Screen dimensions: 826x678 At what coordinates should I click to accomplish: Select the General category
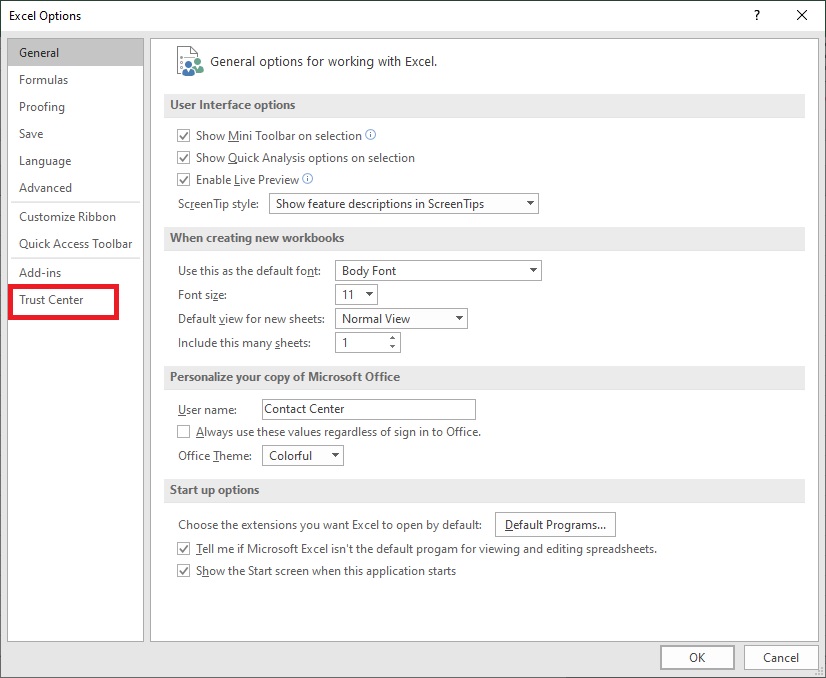coord(75,53)
